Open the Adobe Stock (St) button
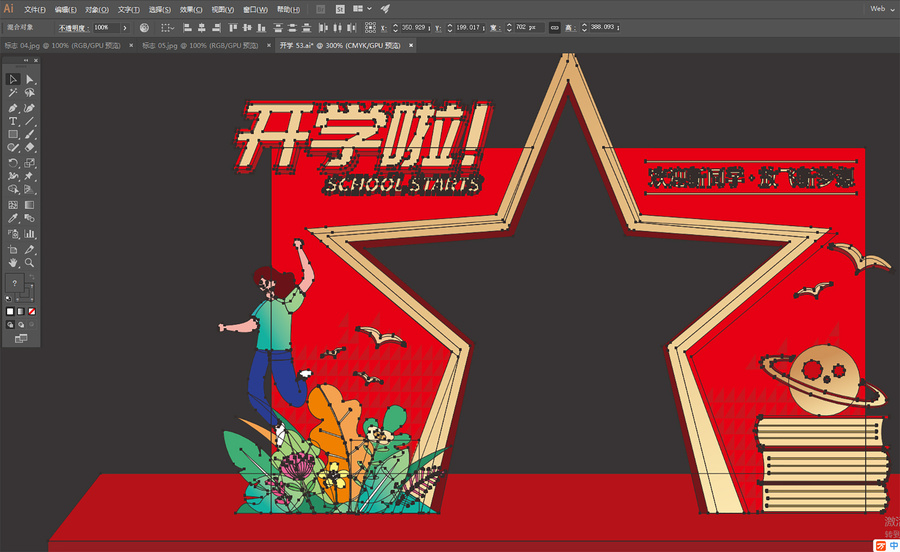 pos(340,9)
